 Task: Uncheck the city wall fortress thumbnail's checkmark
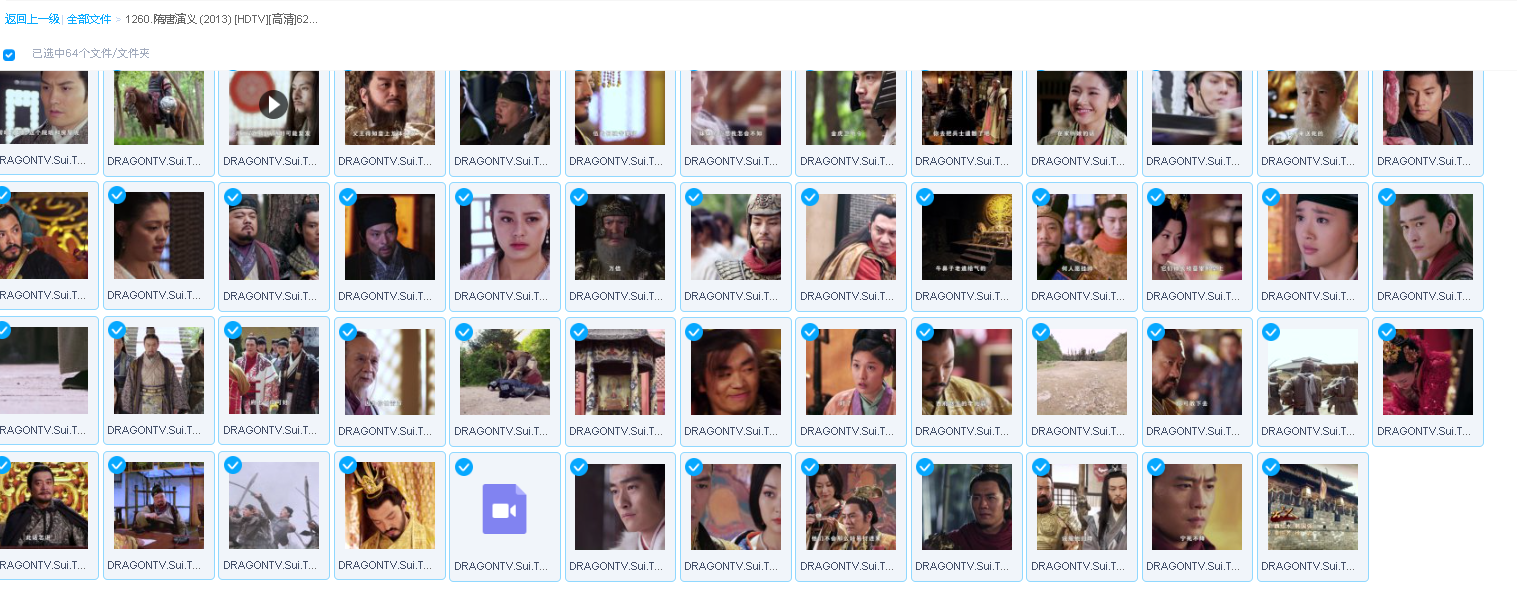click(1271, 467)
